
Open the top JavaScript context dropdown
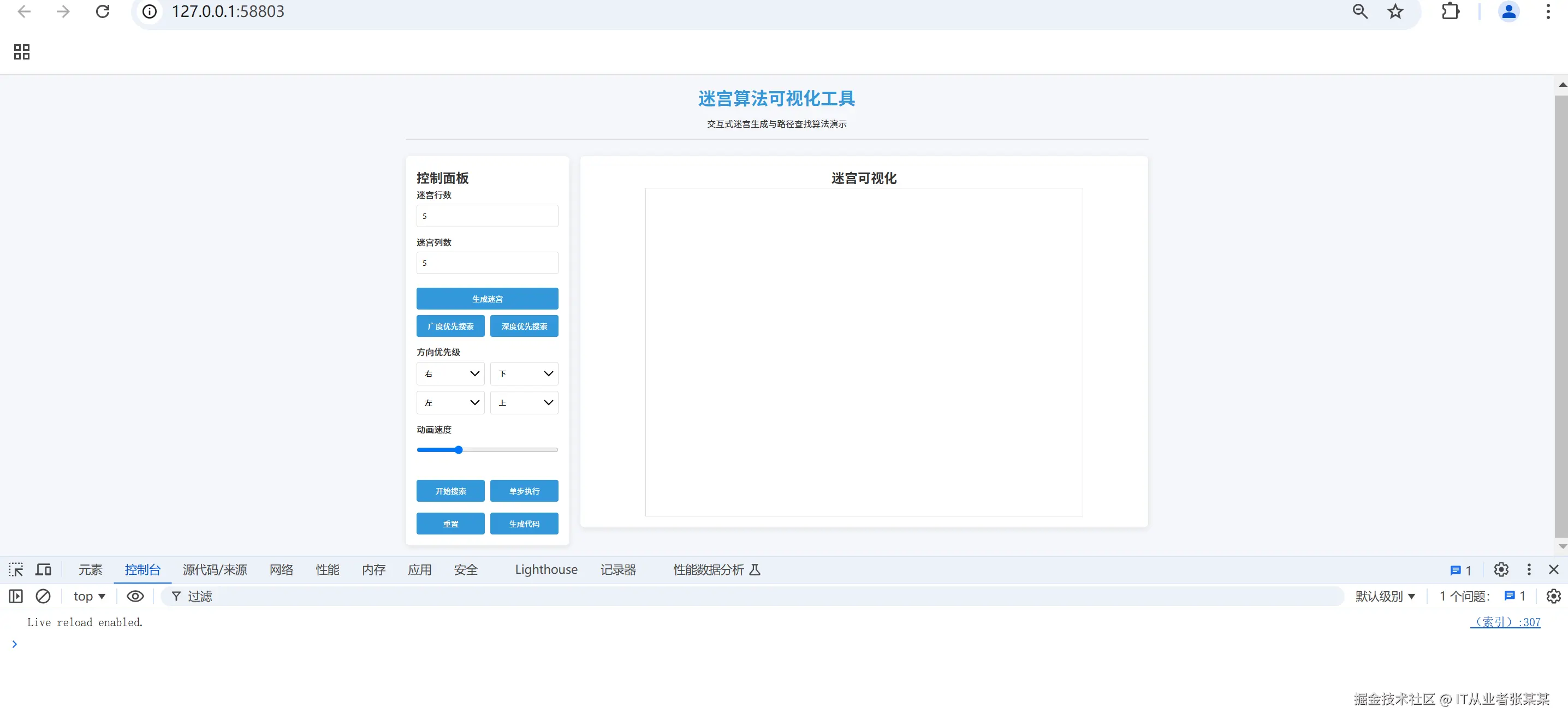pos(90,597)
